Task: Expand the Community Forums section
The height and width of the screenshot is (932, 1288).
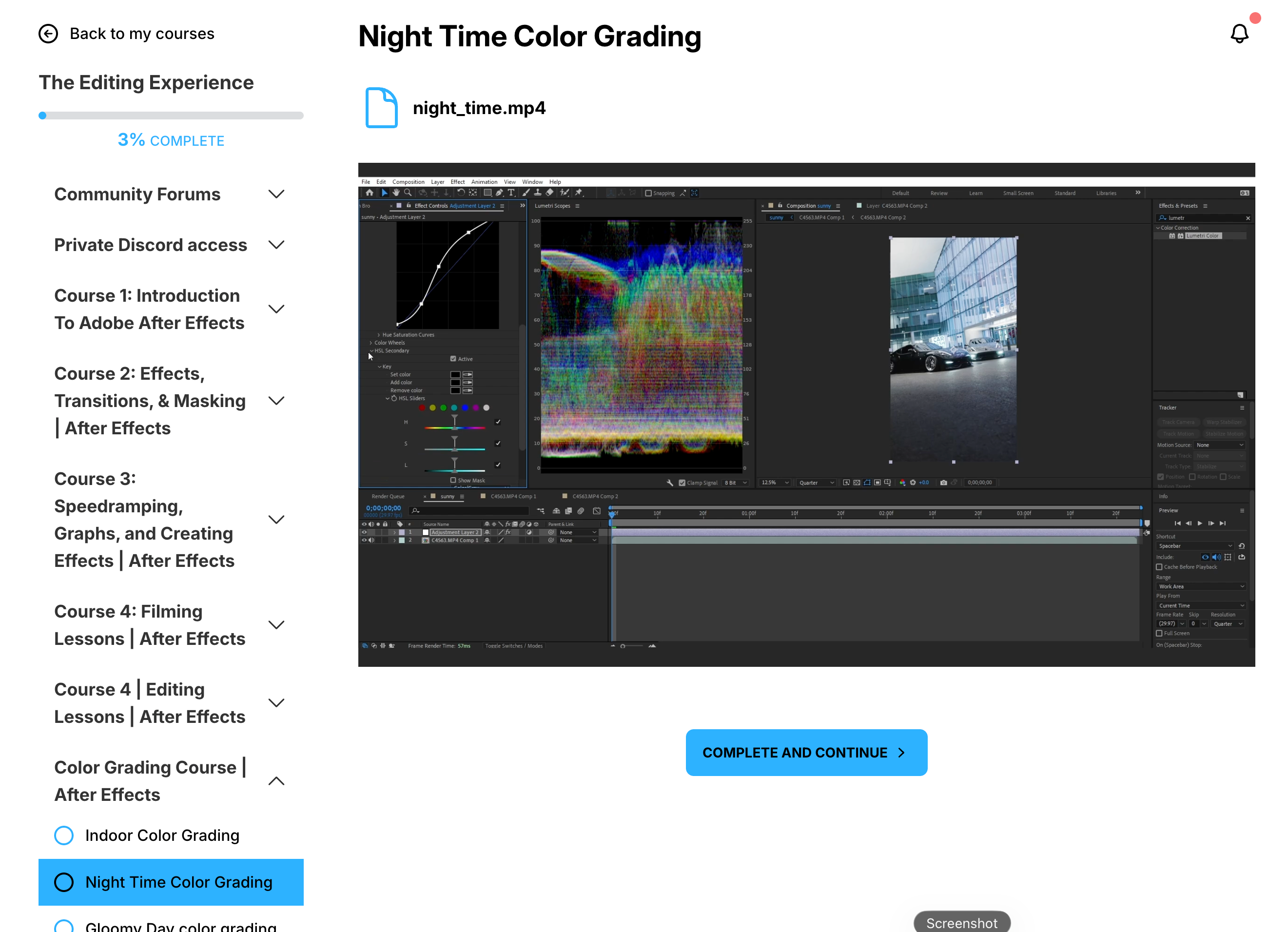Action: click(x=276, y=194)
